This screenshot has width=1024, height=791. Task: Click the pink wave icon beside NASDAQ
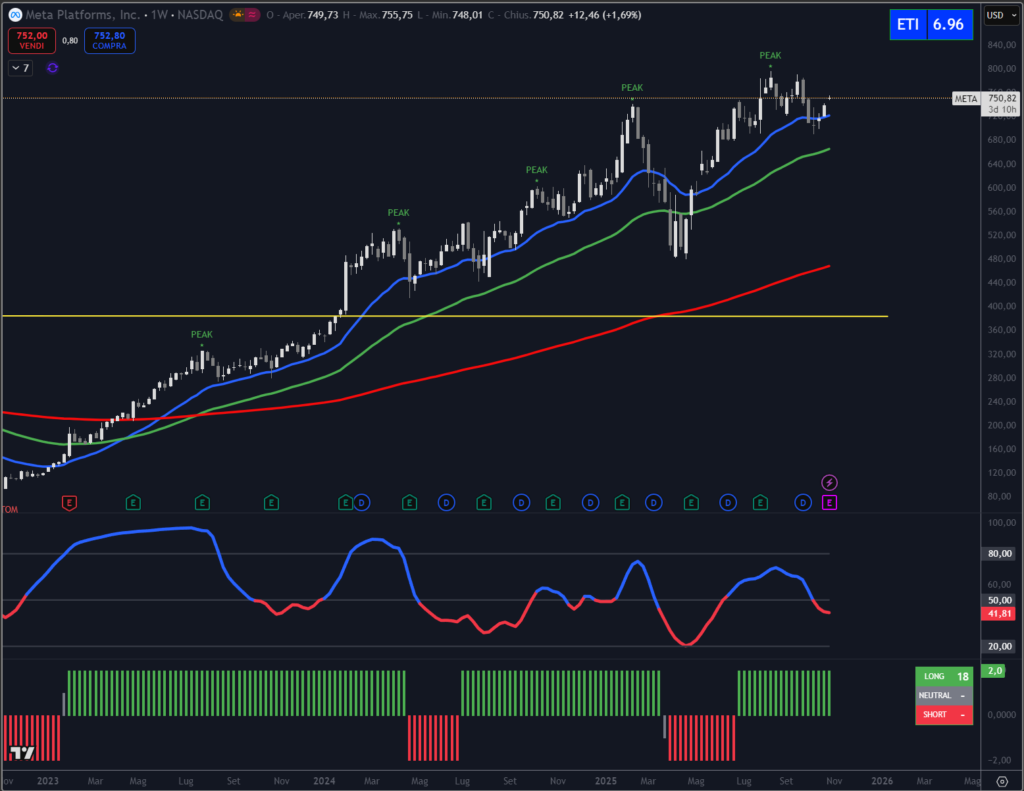tap(253, 15)
